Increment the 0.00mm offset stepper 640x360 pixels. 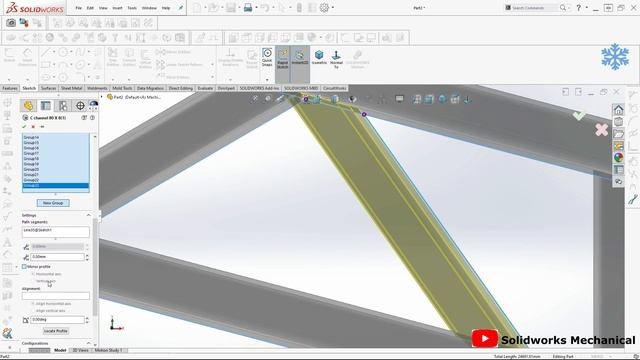(87, 255)
